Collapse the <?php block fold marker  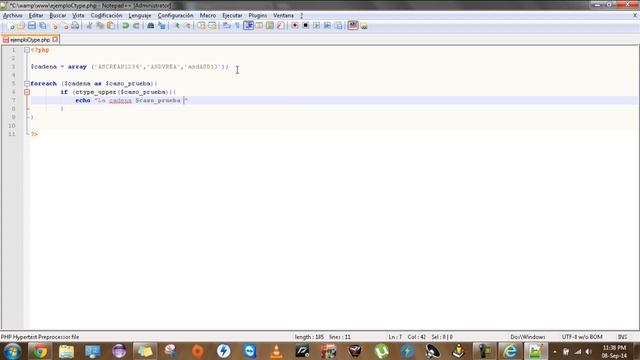27,50
